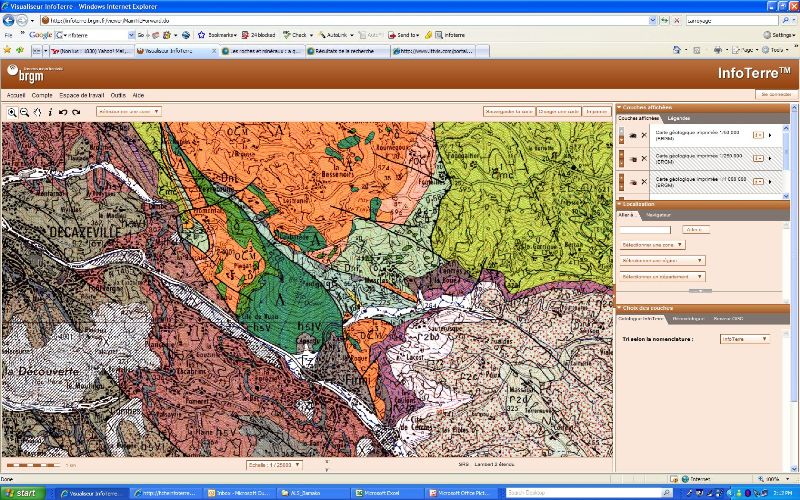The image size is (800, 500).
Task: Remove the 1/50 000 geological map layer
Action: (644, 134)
